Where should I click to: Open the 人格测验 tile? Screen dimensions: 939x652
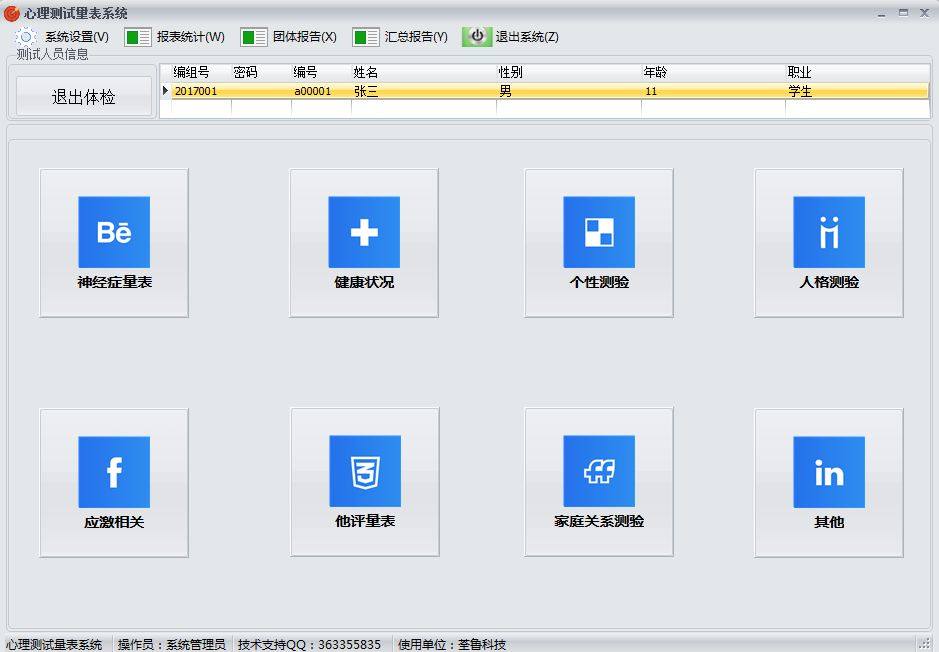[x=829, y=242]
